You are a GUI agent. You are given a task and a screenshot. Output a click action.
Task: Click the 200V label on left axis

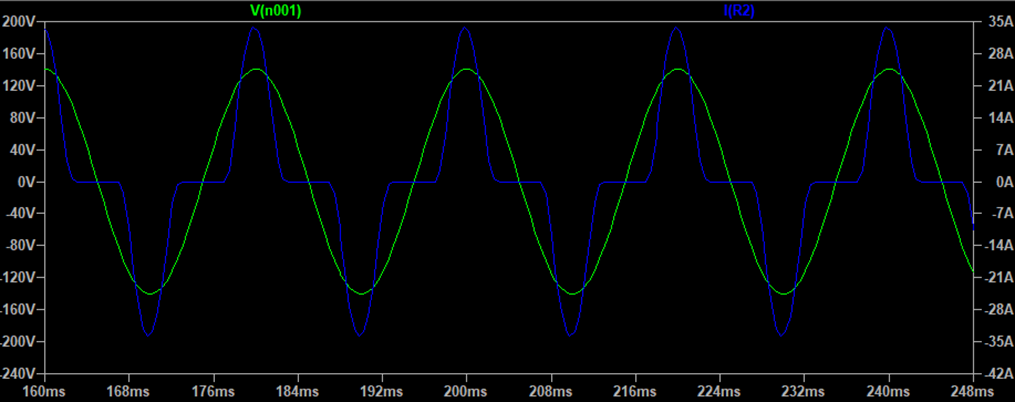point(20,22)
